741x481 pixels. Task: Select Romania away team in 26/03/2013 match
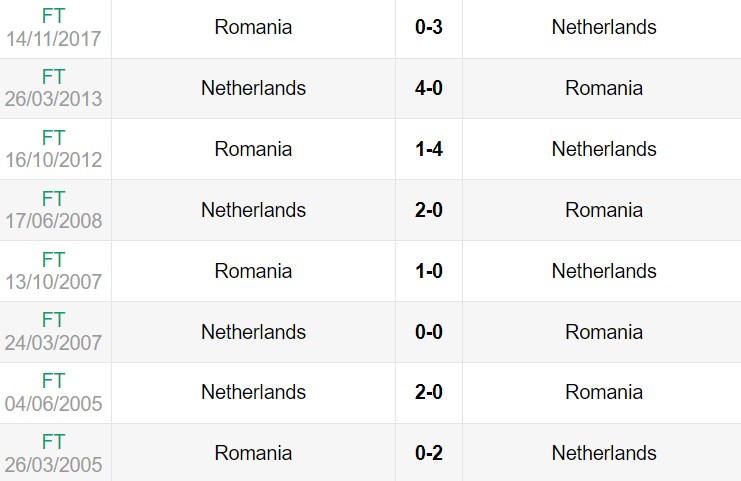[604, 88]
